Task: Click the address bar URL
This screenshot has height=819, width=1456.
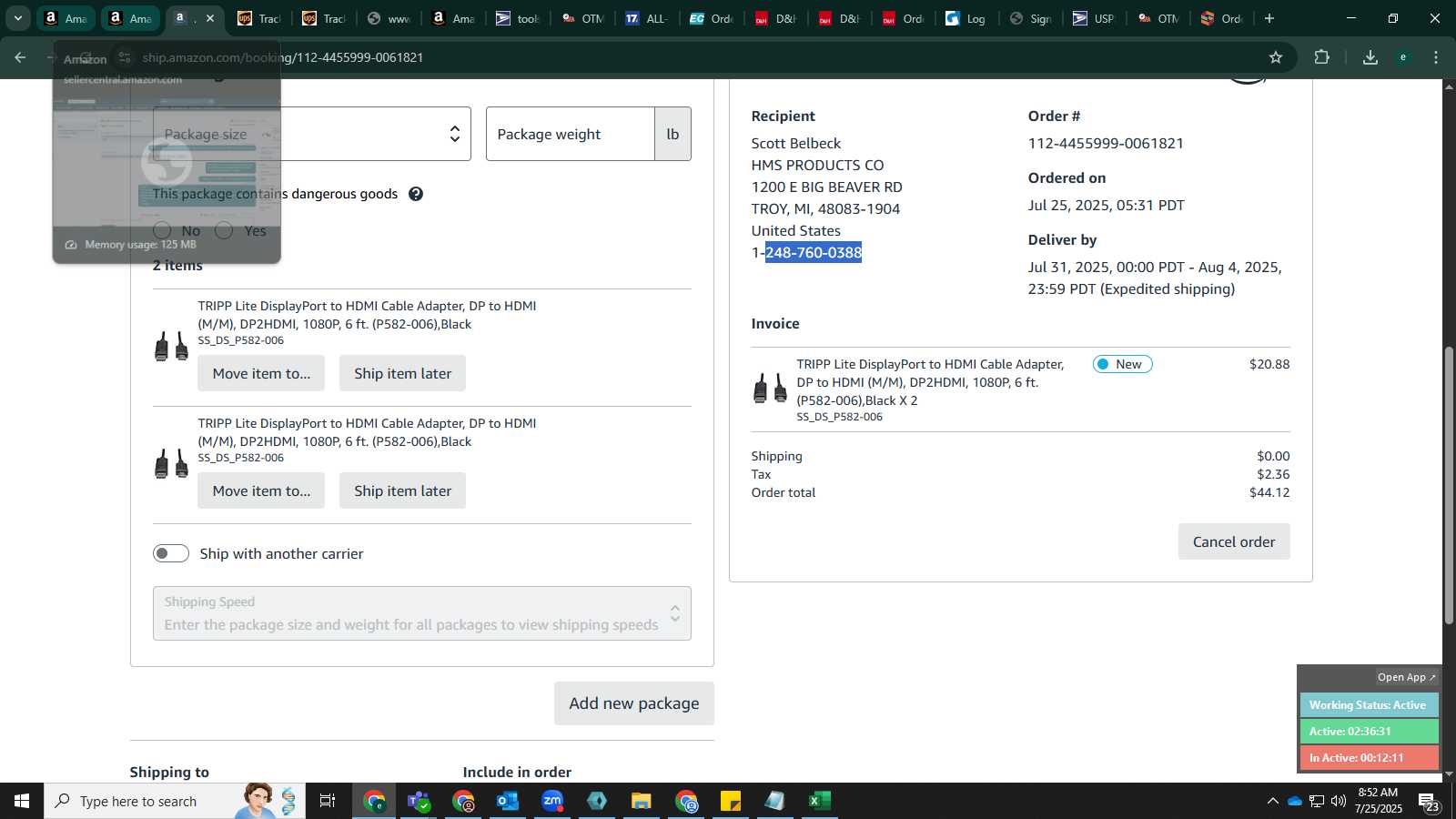Action: (282, 57)
